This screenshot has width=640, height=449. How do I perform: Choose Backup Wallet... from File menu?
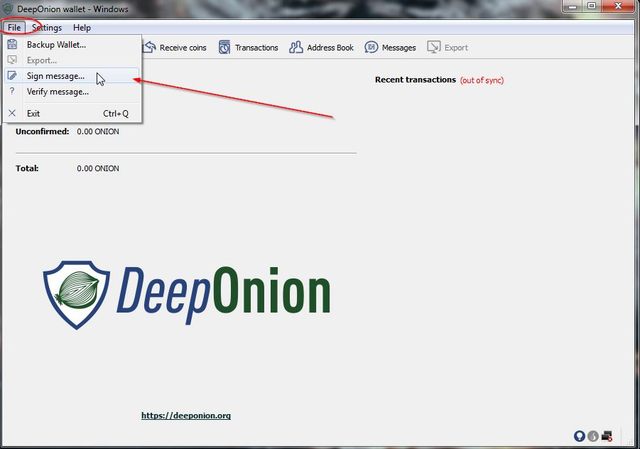tap(72, 45)
